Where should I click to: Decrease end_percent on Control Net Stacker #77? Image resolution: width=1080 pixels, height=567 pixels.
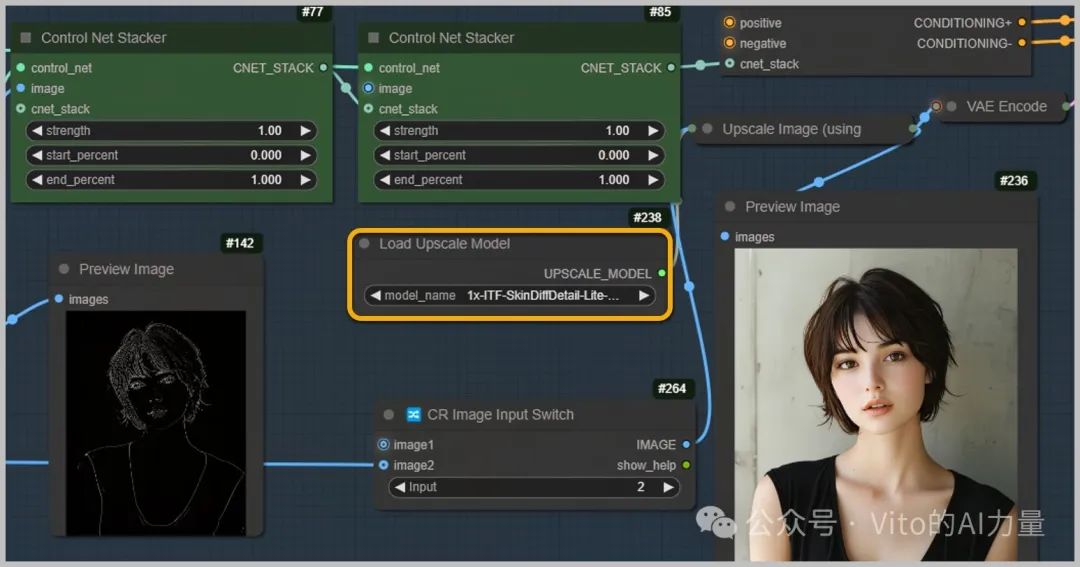tap(37, 180)
